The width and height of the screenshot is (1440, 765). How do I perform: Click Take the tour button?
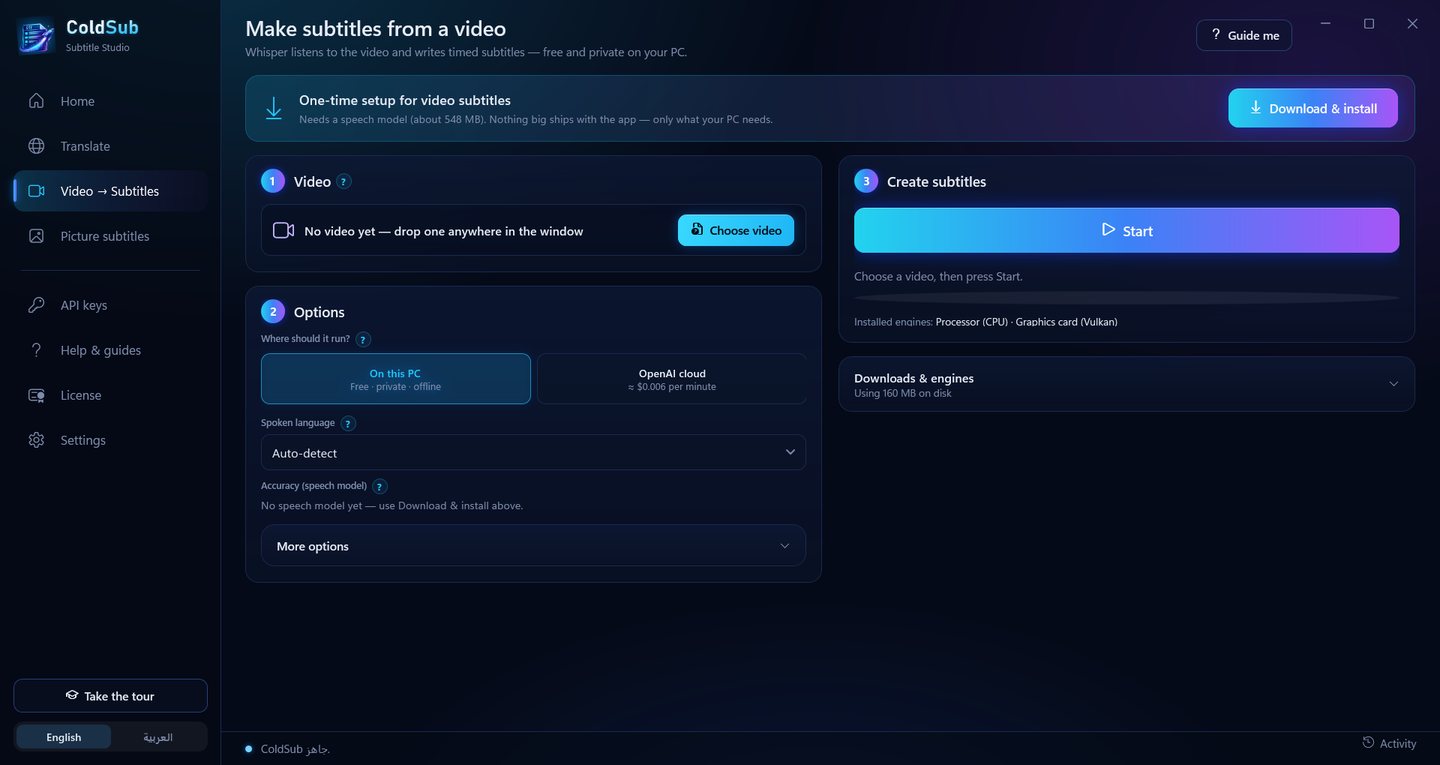[110, 696]
